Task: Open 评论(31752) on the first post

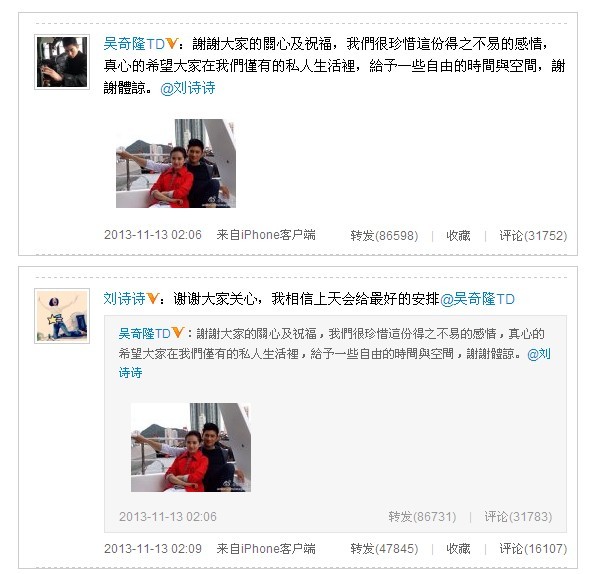Action: click(x=533, y=236)
